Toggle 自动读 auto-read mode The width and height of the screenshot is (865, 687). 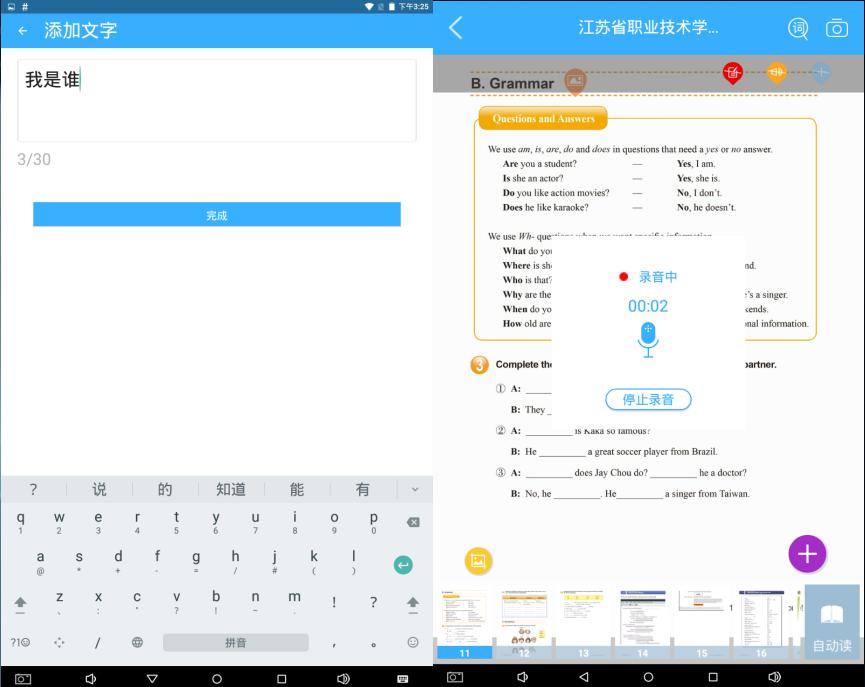tap(832, 624)
